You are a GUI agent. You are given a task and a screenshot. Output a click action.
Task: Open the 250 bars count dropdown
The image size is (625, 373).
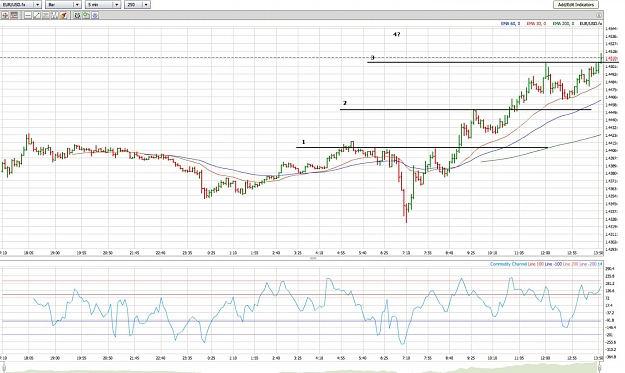(x=137, y=4)
